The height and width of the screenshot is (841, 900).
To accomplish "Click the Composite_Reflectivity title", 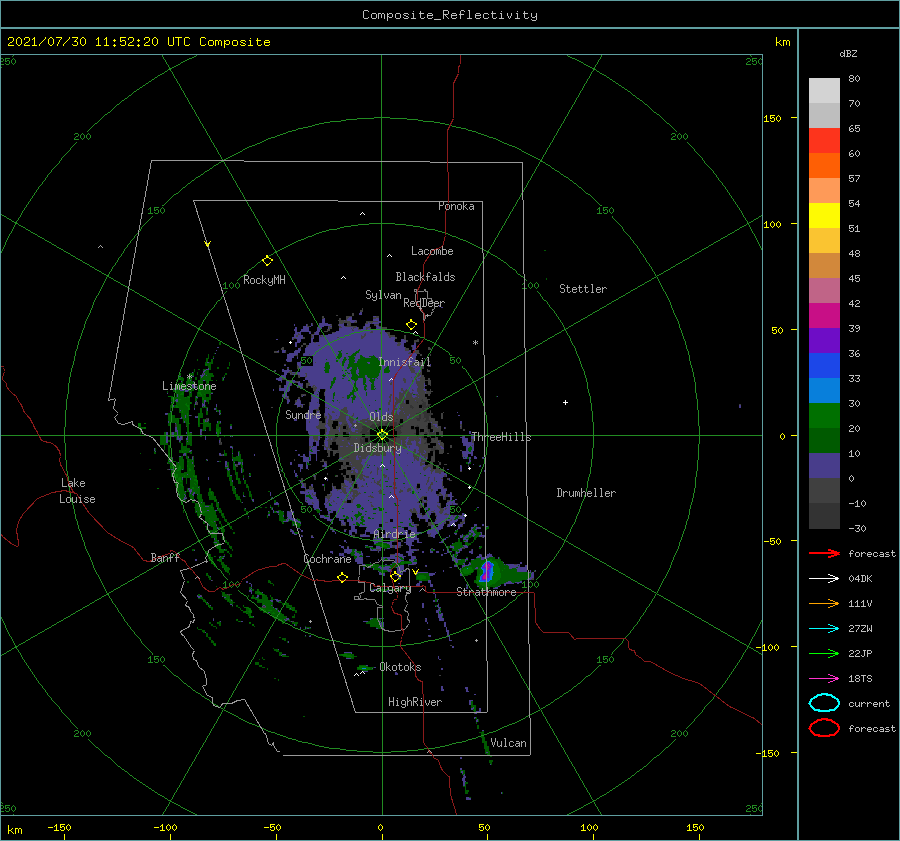I will pos(450,15).
